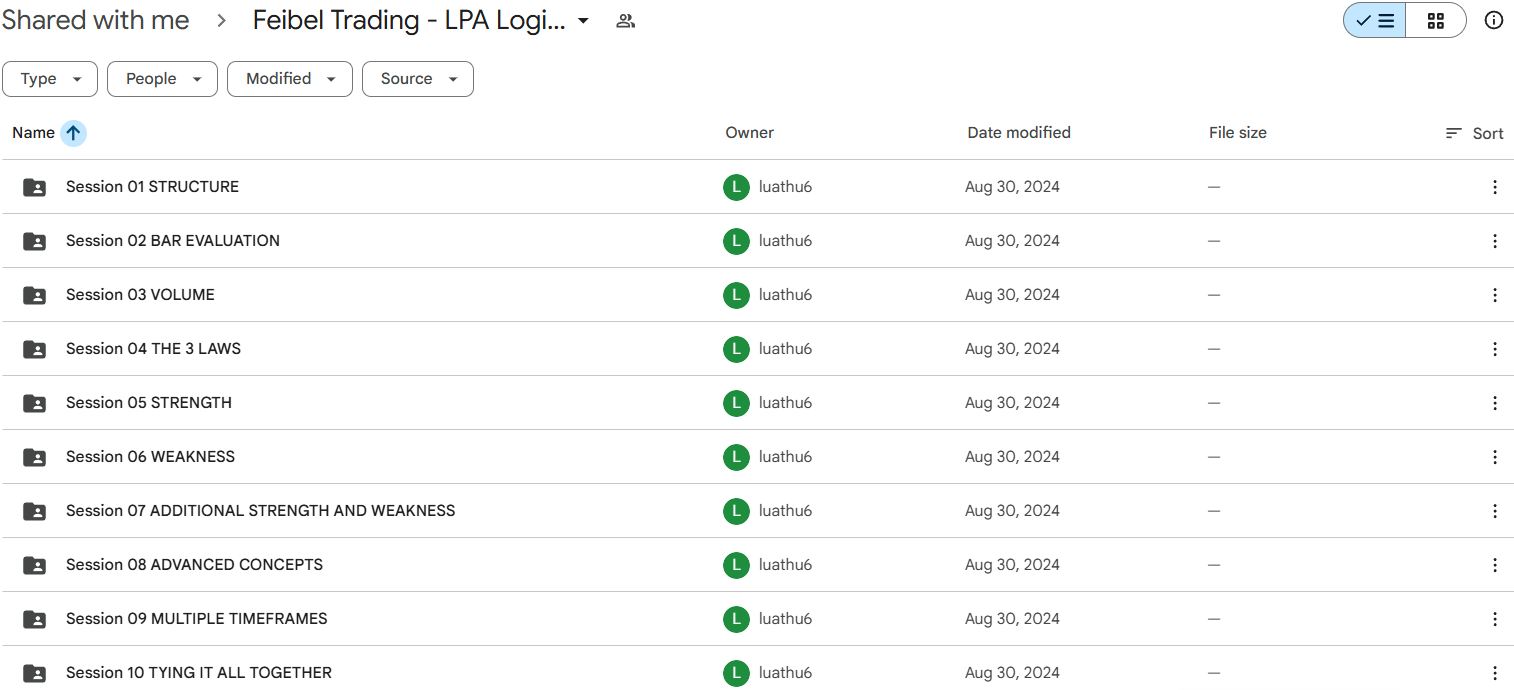Reverse sort direction with the Name arrow

pyautogui.click(x=73, y=133)
